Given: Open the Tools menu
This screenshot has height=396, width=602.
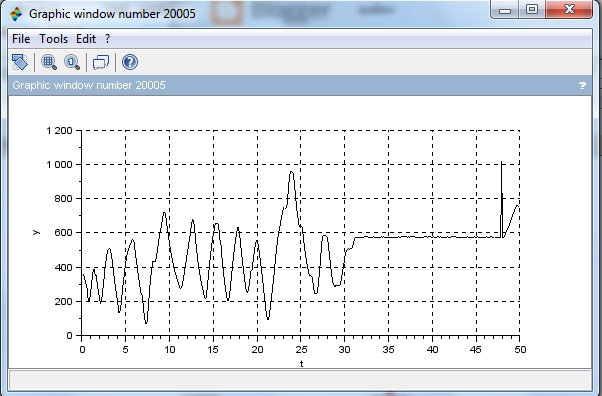Looking at the screenshot, I should pyautogui.click(x=53, y=39).
